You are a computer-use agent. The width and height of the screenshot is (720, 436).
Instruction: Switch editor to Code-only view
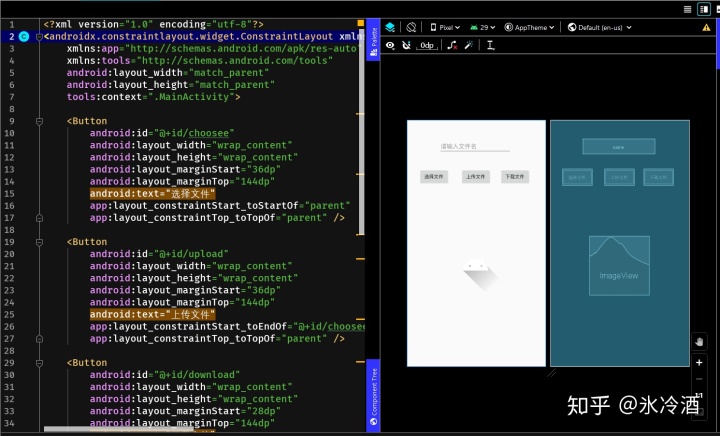click(x=687, y=9)
